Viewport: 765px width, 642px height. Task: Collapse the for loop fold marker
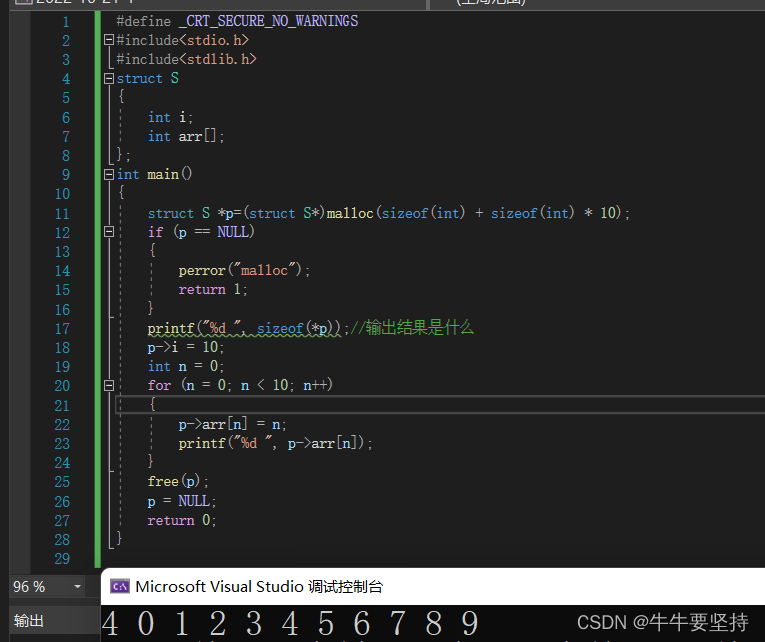(x=109, y=385)
